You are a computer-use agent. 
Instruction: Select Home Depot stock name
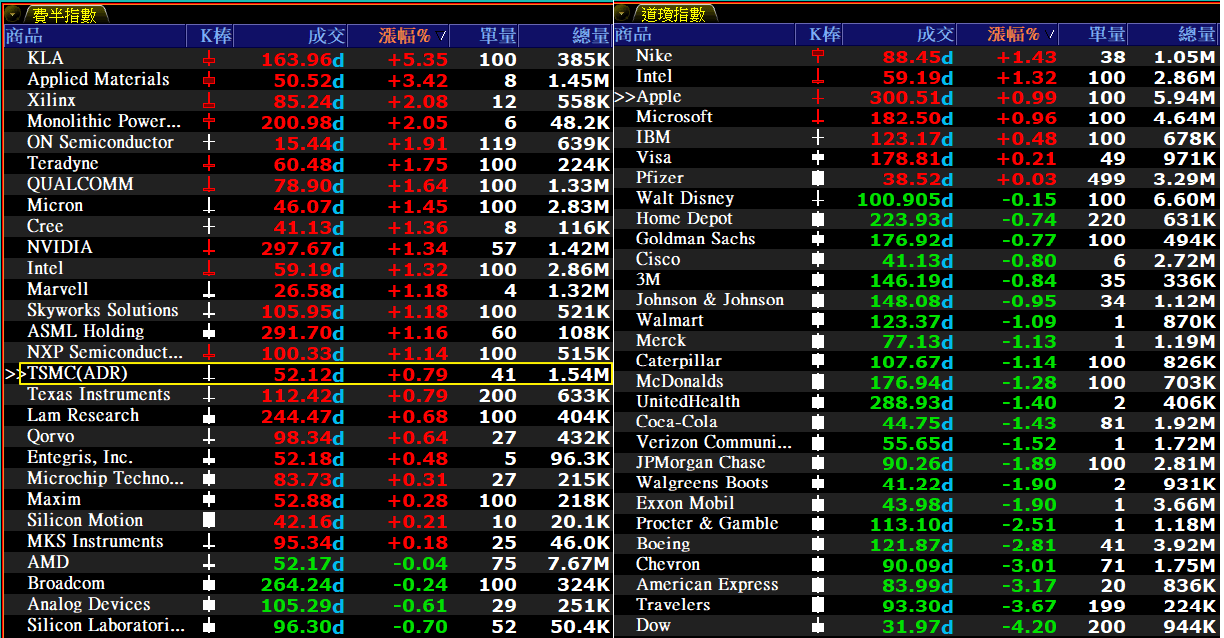684,218
